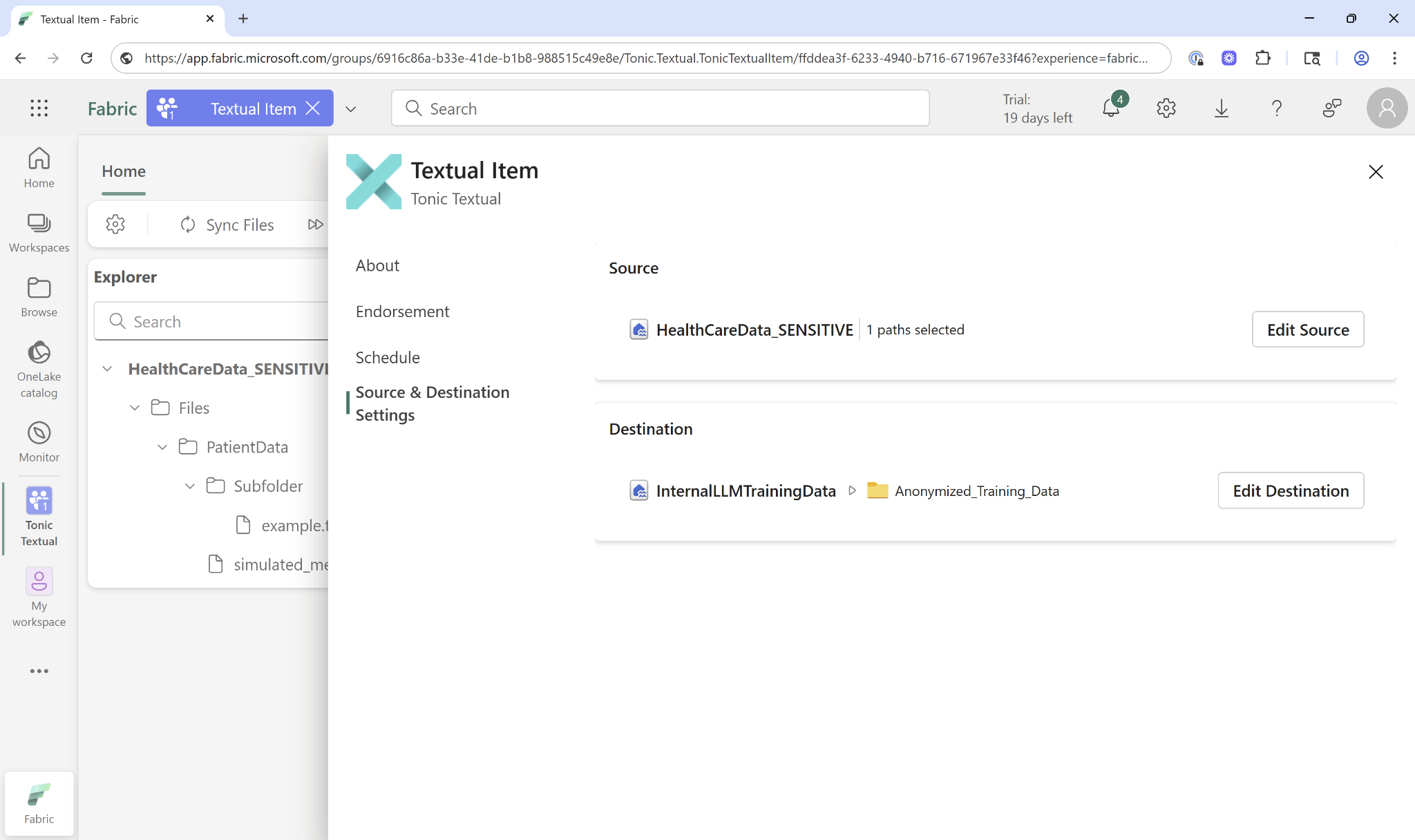Click the Sync Files refresh icon
Viewport: 1415px width, 840px height.
187,224
